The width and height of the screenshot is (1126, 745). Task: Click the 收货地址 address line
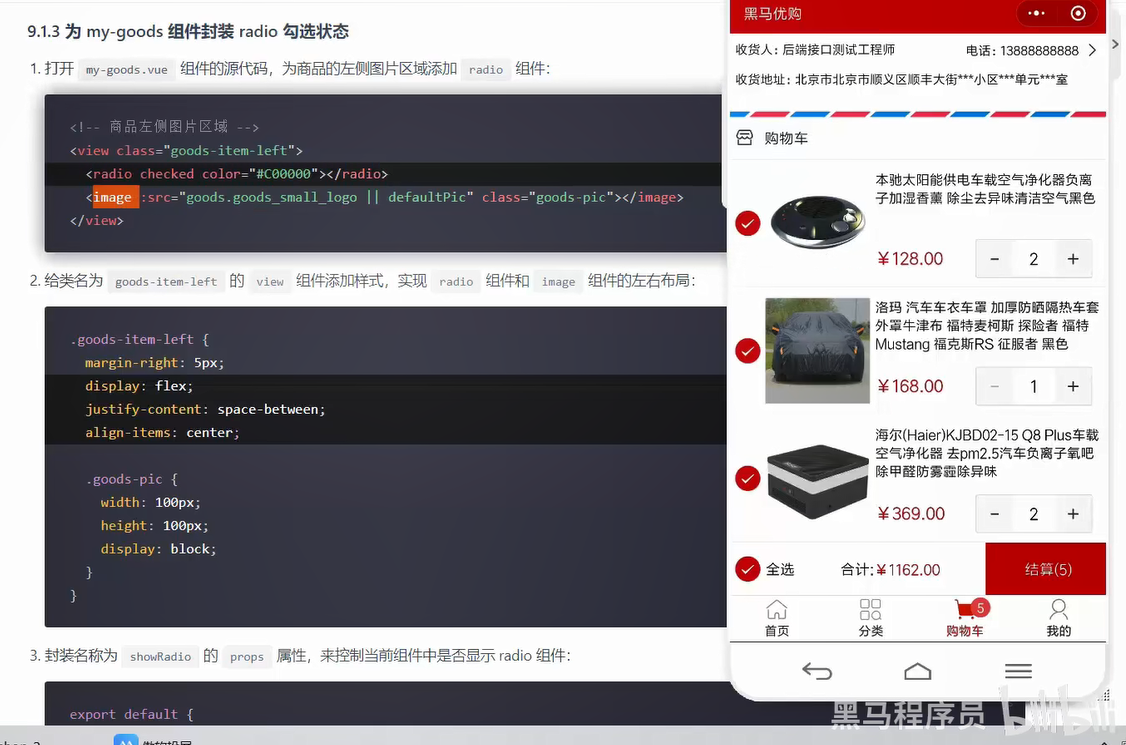click(x=901, y=80)
